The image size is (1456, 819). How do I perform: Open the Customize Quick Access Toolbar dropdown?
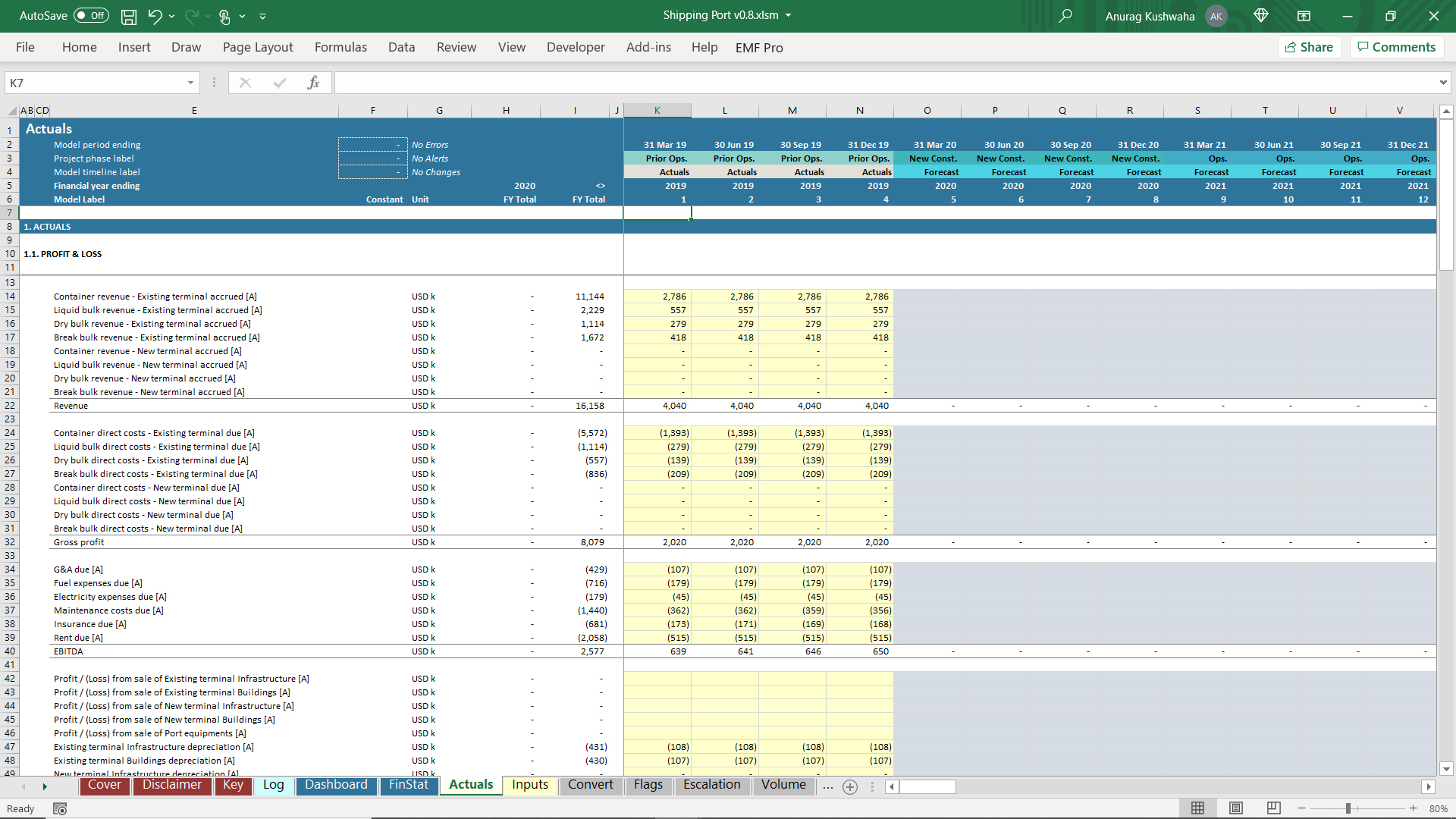click(x=263, y=16)
